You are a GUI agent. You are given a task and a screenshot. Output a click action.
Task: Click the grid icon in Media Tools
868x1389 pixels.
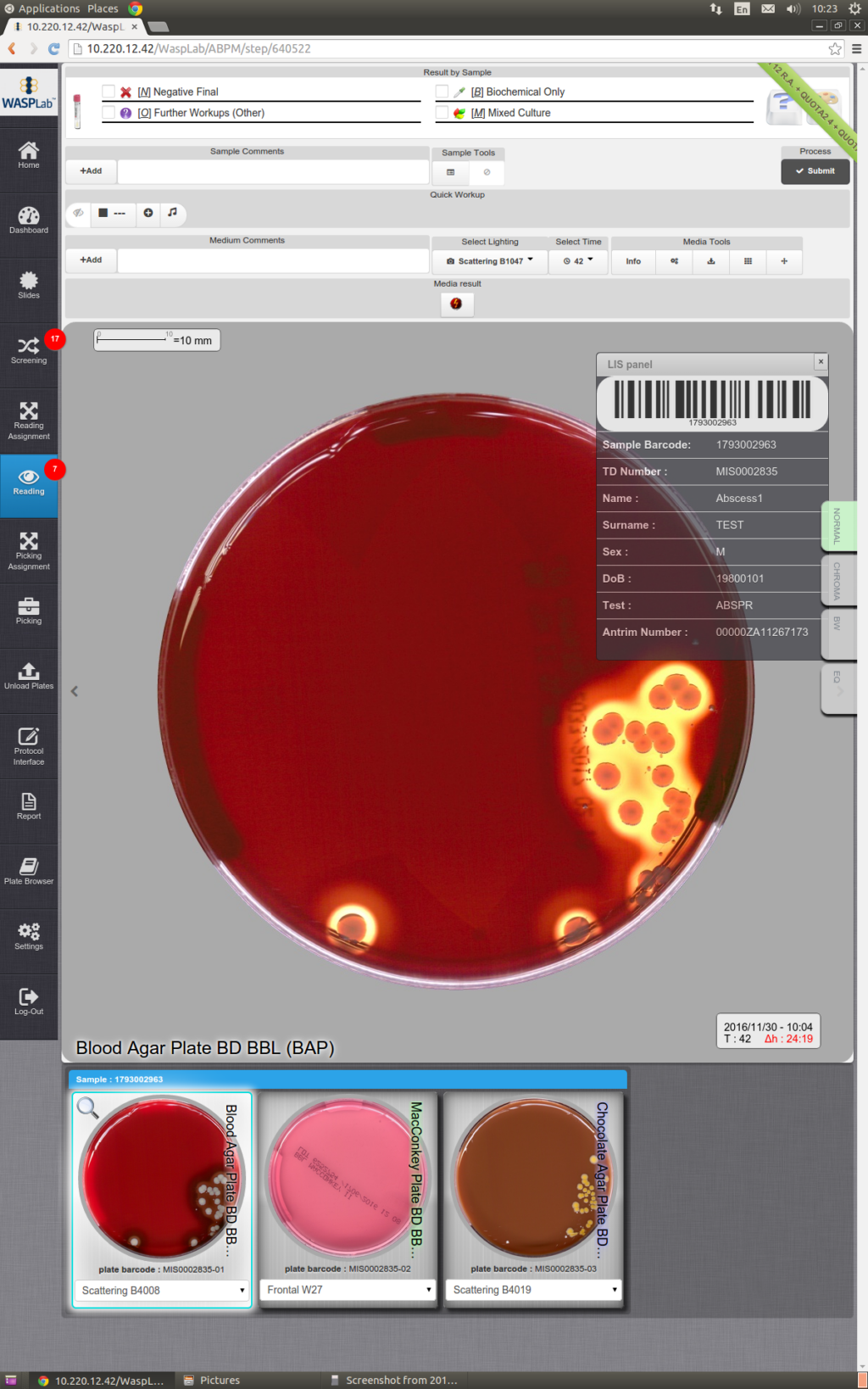pos(748,261)
